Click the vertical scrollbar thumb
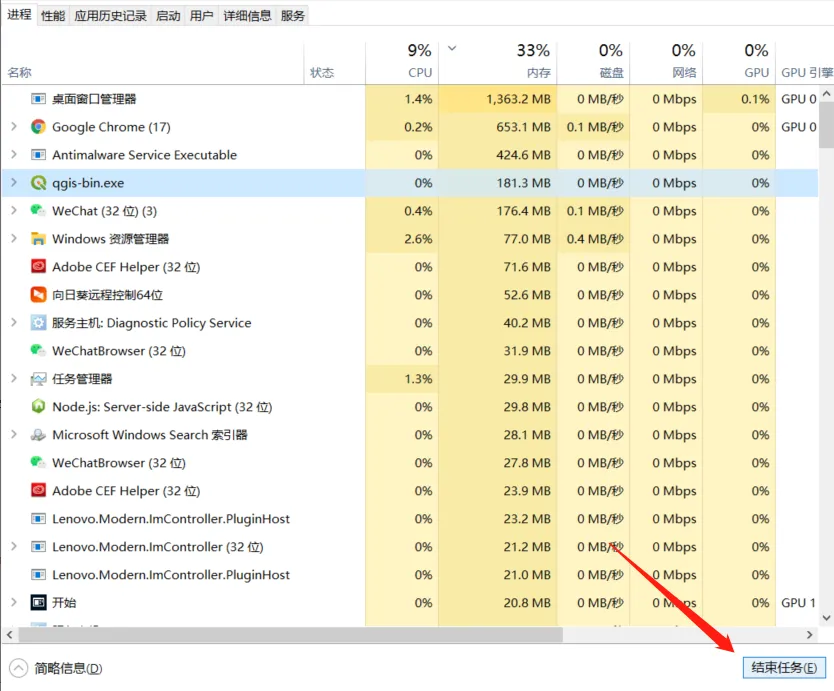Viewport: 834px width, 691px height. (826, 124)
